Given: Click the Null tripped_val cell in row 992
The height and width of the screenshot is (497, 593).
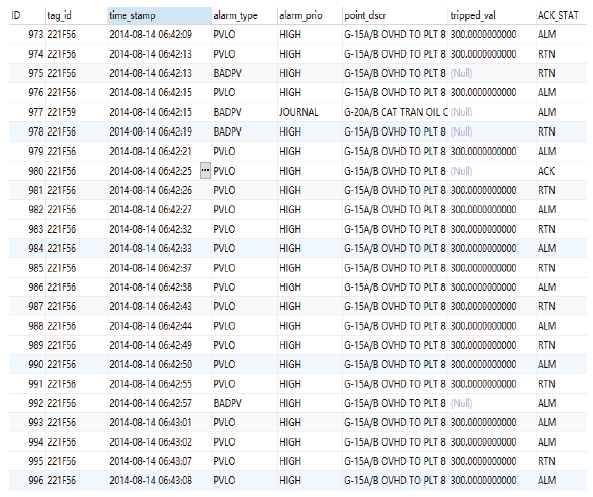Looking at the screenshot, I should pos(492,403).
